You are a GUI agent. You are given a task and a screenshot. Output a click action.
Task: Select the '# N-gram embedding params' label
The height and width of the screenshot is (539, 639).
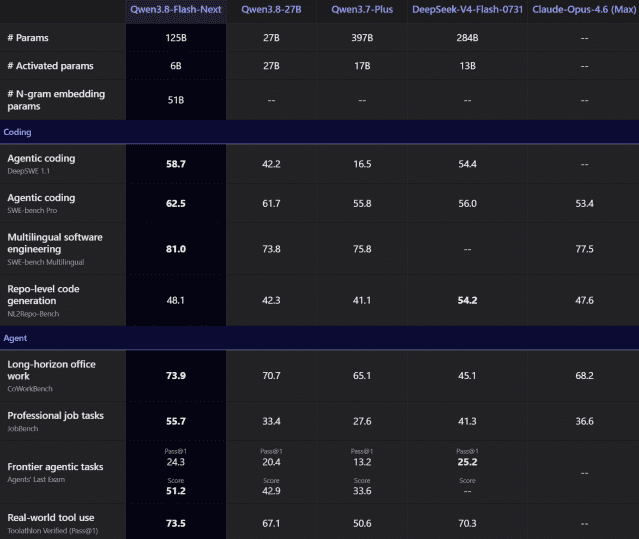click(56, 100)
